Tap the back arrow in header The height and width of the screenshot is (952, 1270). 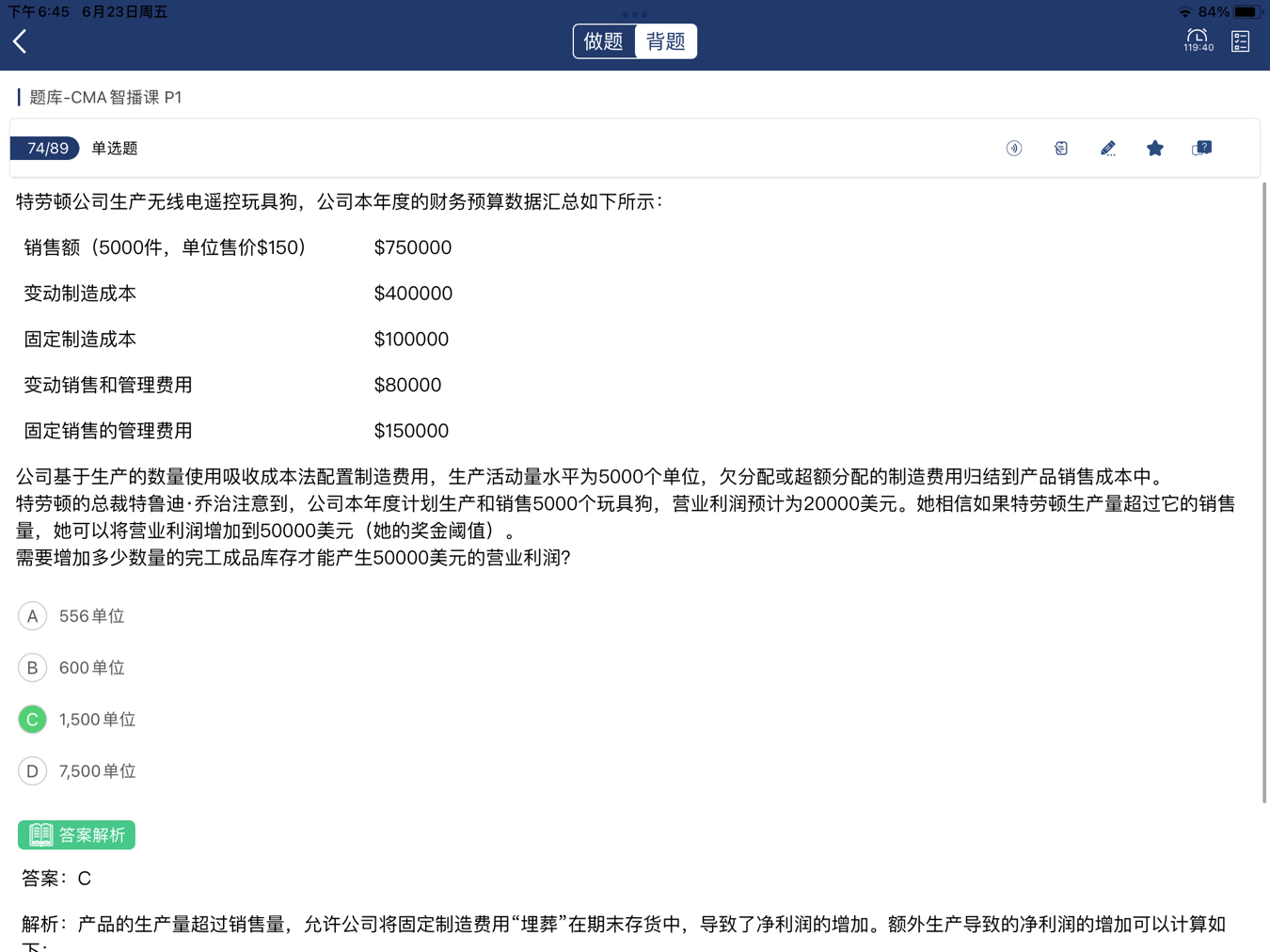click(x=20, y=41)
